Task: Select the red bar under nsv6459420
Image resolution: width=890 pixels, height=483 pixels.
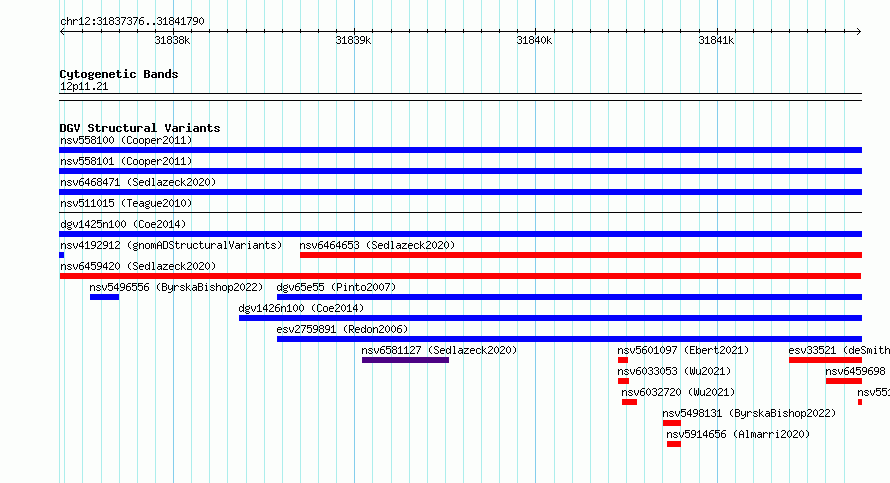Action: 460,276
